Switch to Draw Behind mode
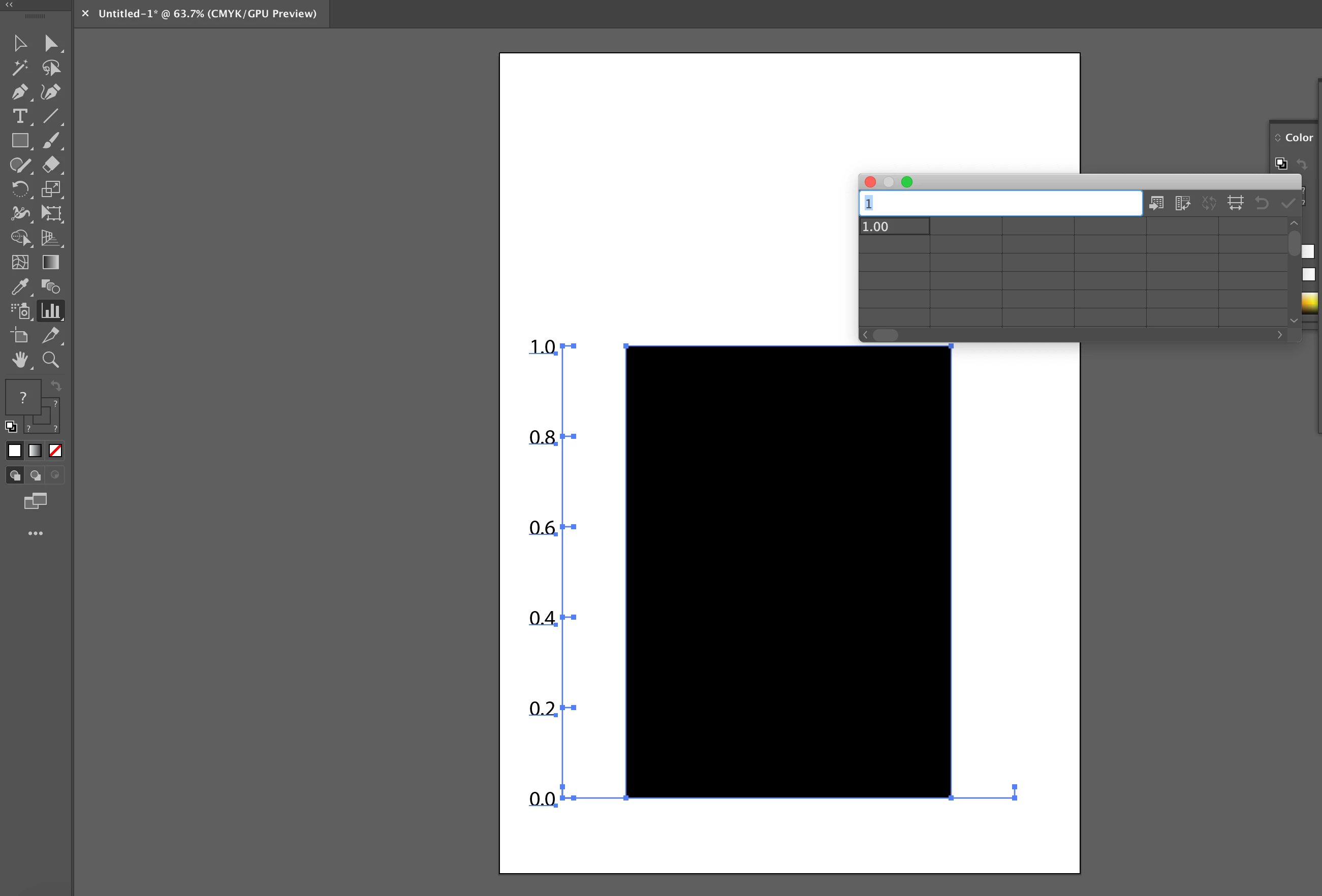This screenshot has height=896, width=1322. coord(35,475)
